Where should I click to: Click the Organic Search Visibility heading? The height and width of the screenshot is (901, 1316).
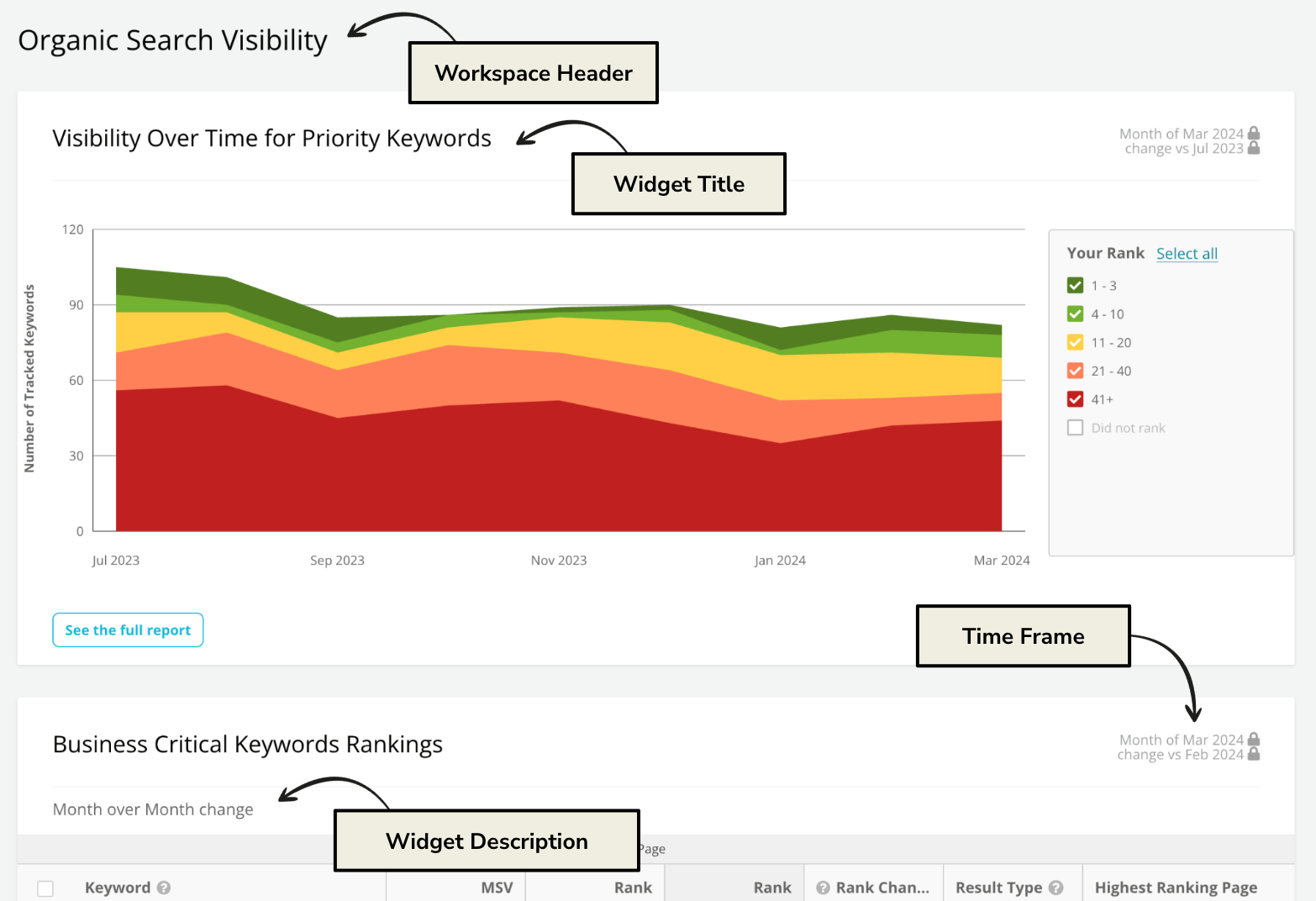(172, 40)
